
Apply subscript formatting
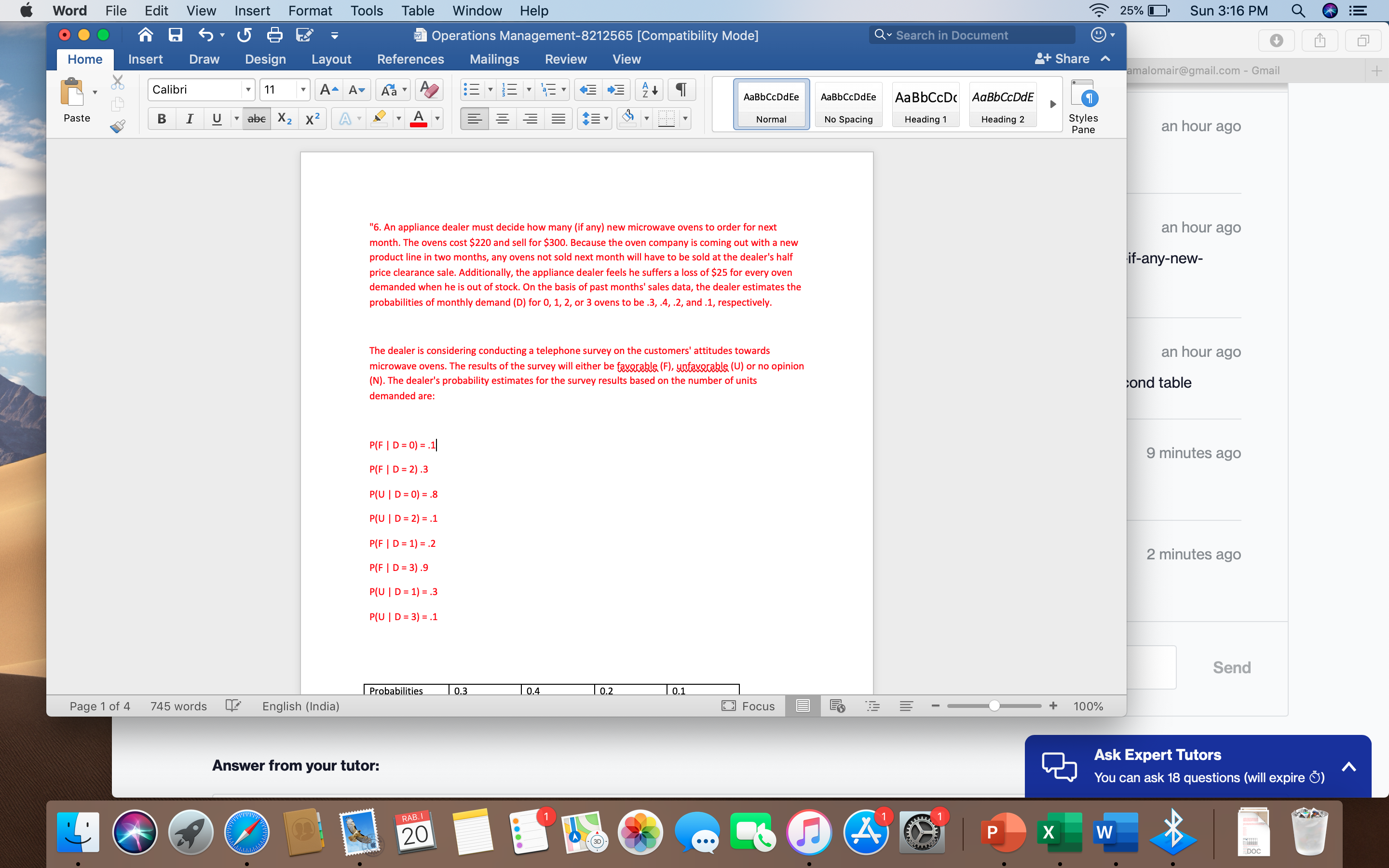coord(284,118)
